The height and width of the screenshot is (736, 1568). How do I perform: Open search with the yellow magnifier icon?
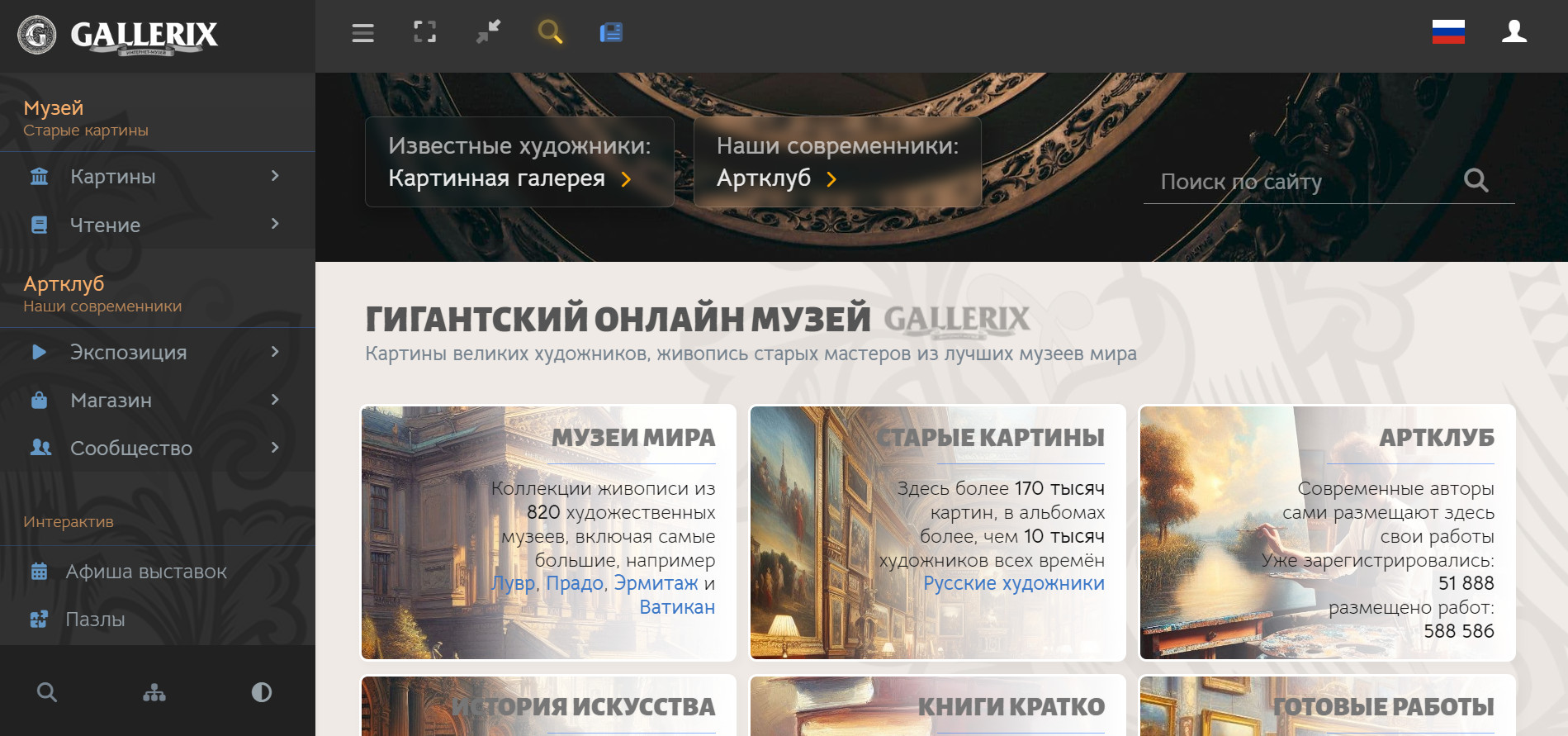550,32
